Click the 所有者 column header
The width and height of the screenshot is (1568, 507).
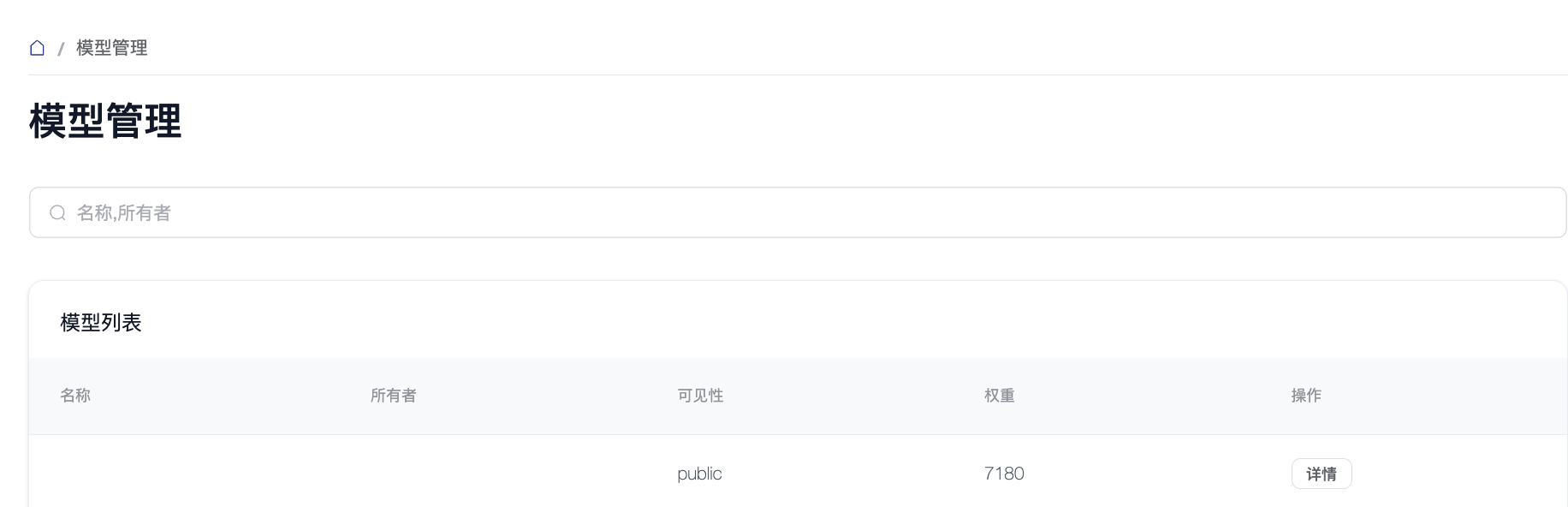coord(393,396)
